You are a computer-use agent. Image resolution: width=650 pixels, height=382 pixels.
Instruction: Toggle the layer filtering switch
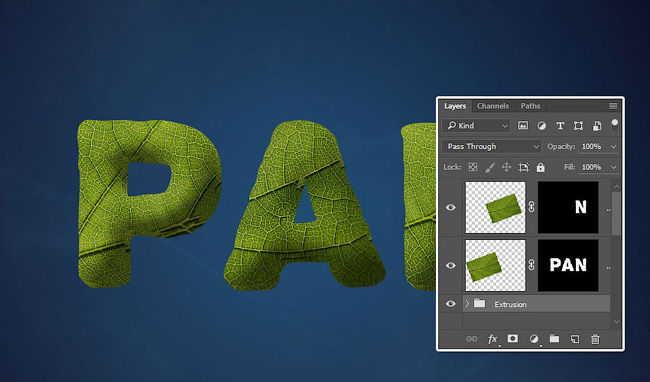[614, 126]
